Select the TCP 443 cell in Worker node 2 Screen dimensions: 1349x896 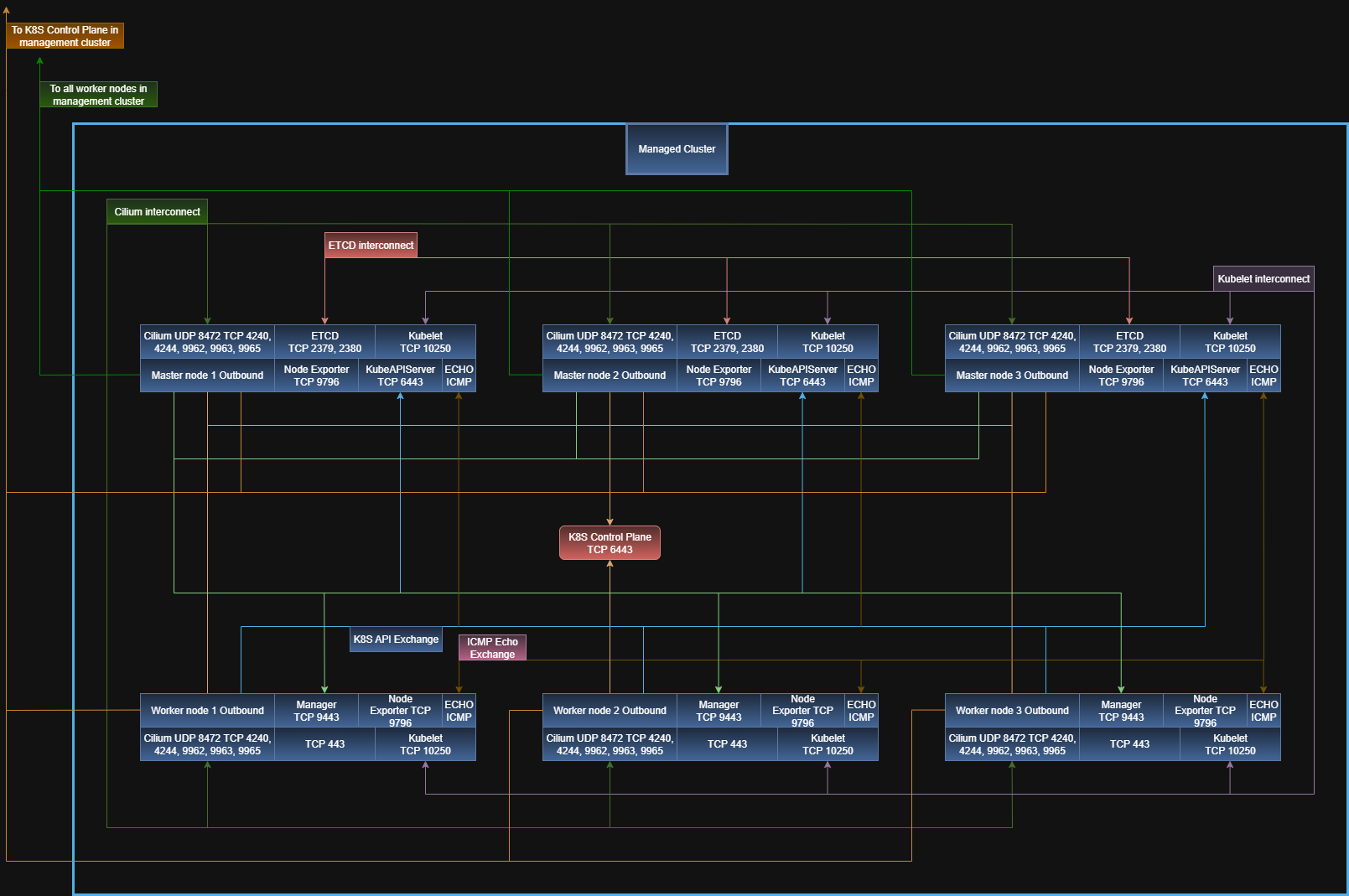pyautogui.click(x=727, y=744)
